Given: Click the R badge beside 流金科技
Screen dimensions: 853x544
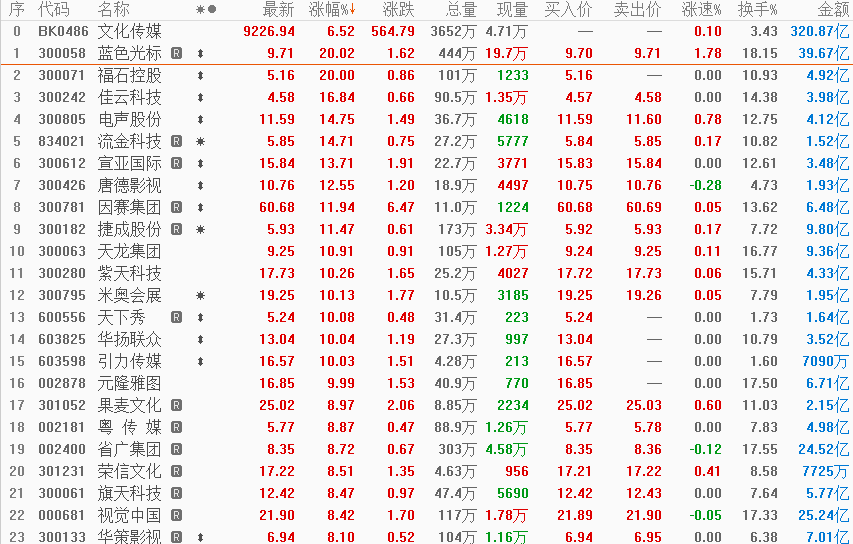Looking at the screenshot, I should tap(176, 141).
